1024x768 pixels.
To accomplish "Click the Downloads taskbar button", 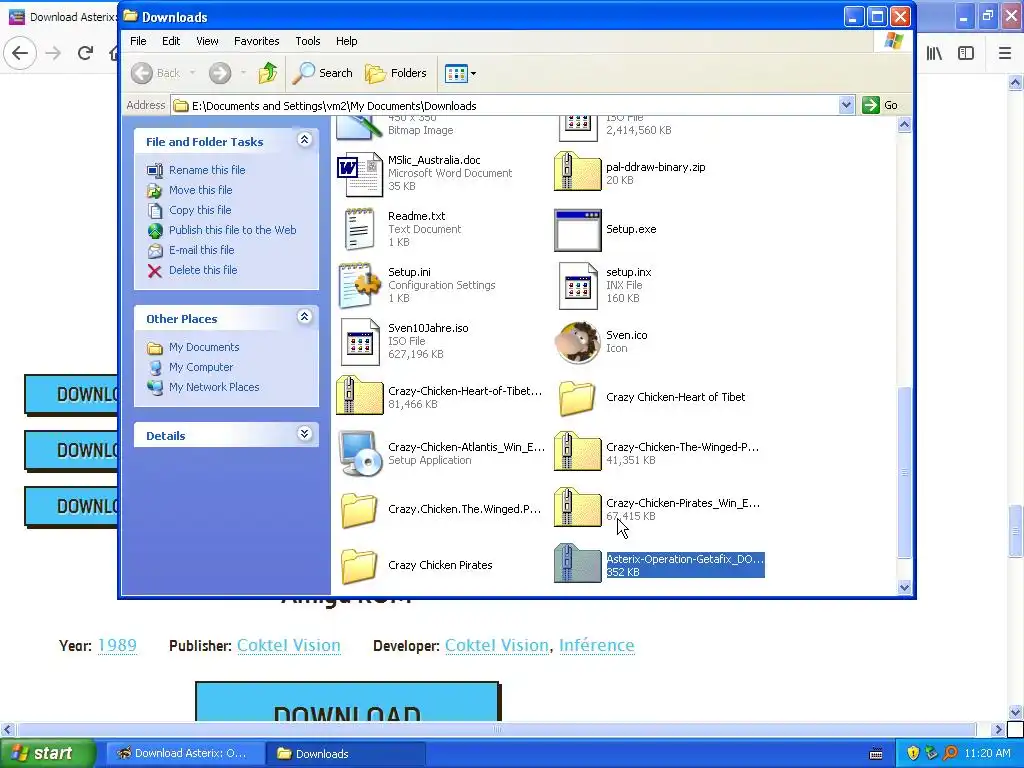I will [x=345, y=754].
